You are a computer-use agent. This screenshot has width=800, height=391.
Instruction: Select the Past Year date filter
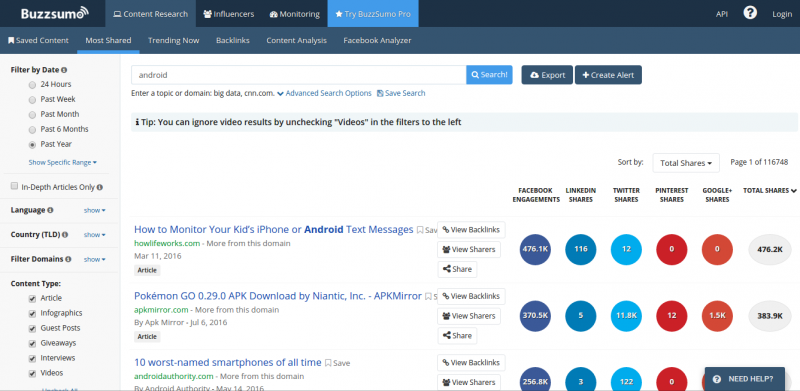pos(32,144)
